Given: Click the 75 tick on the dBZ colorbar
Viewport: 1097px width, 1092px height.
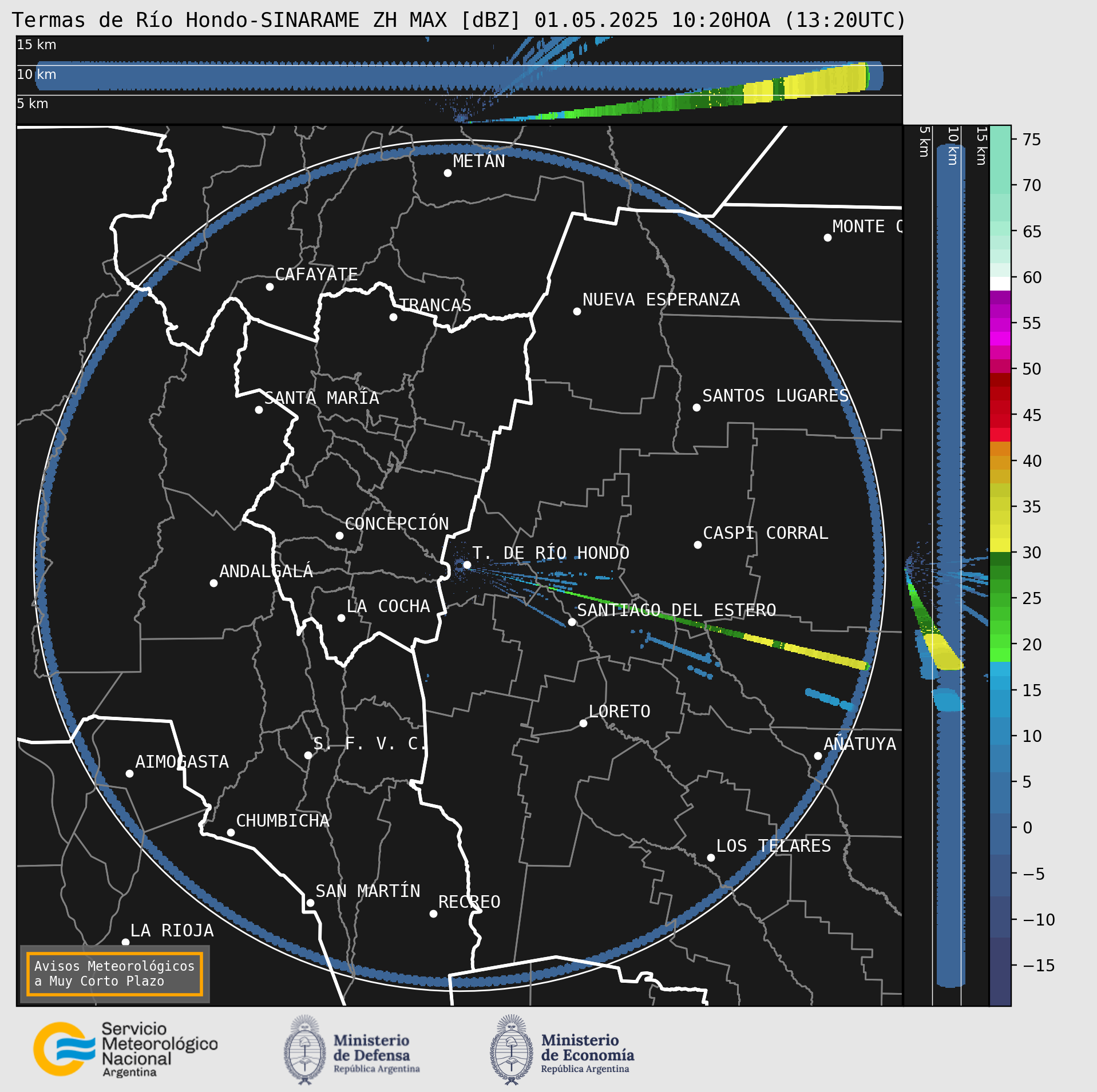Looking at the screenshot, I should [x=1032, y=140].
